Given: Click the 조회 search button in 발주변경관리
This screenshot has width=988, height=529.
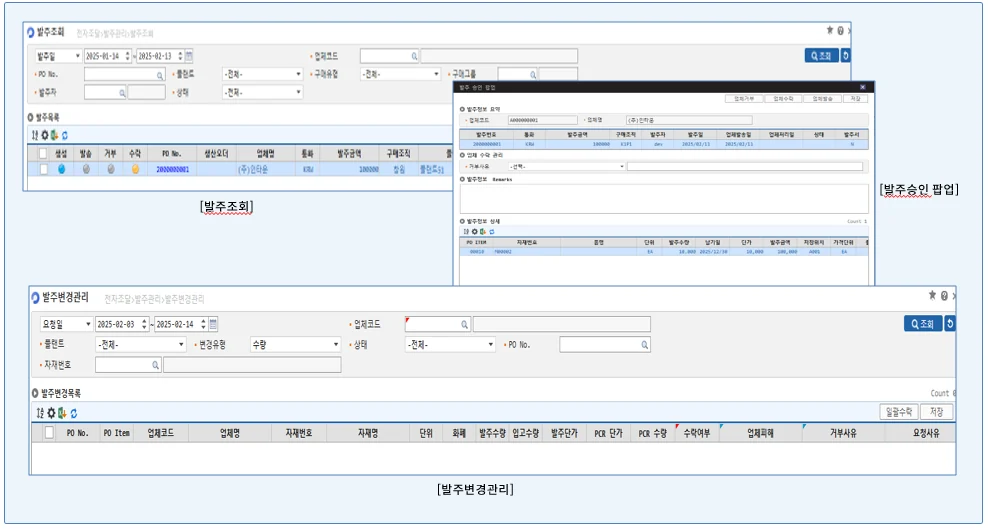Looking at the screenshot, I should [923, 324].
